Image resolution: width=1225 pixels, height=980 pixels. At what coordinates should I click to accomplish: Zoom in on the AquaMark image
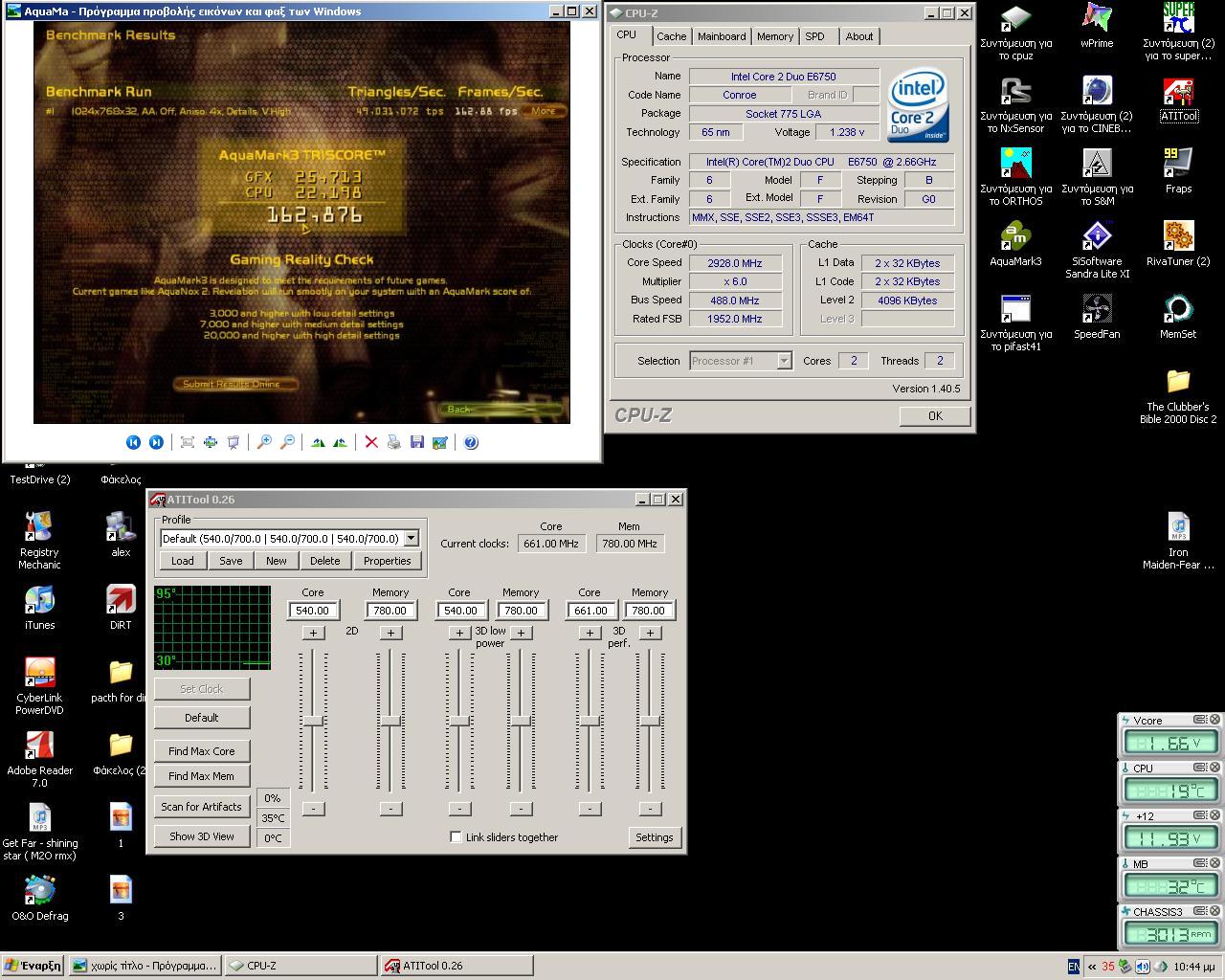pyautogui.click(x=264, y=442)
